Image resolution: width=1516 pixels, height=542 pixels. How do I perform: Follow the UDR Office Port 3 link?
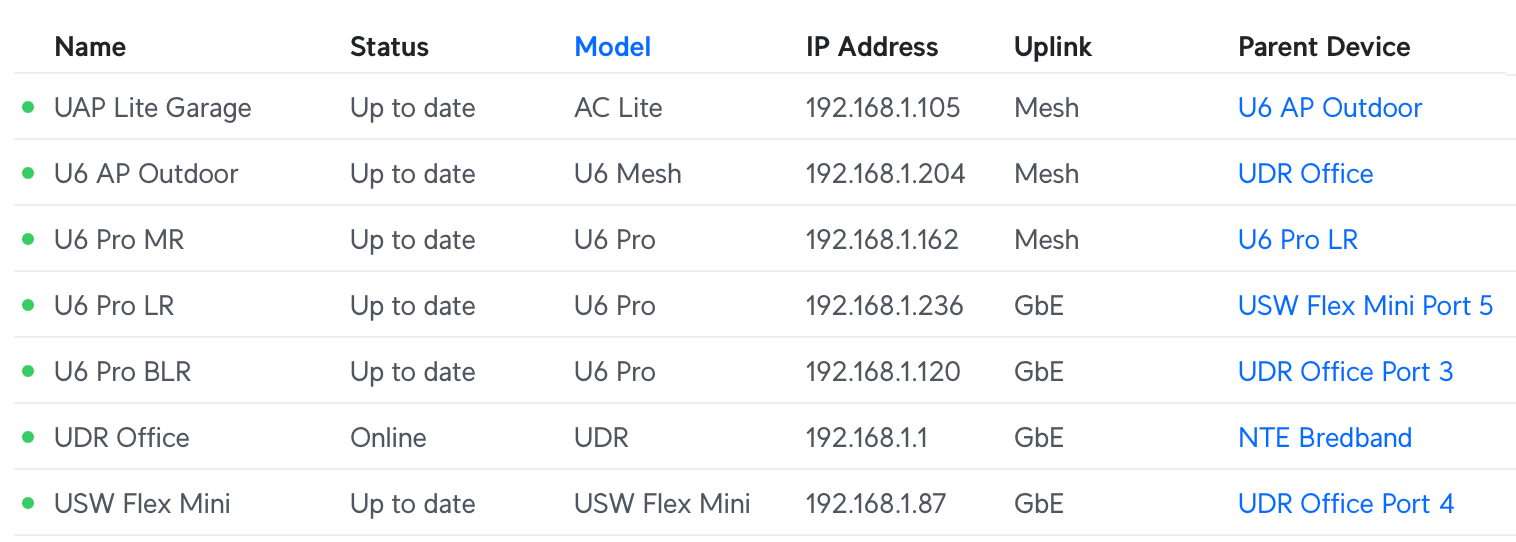[x=1345, y=372]
